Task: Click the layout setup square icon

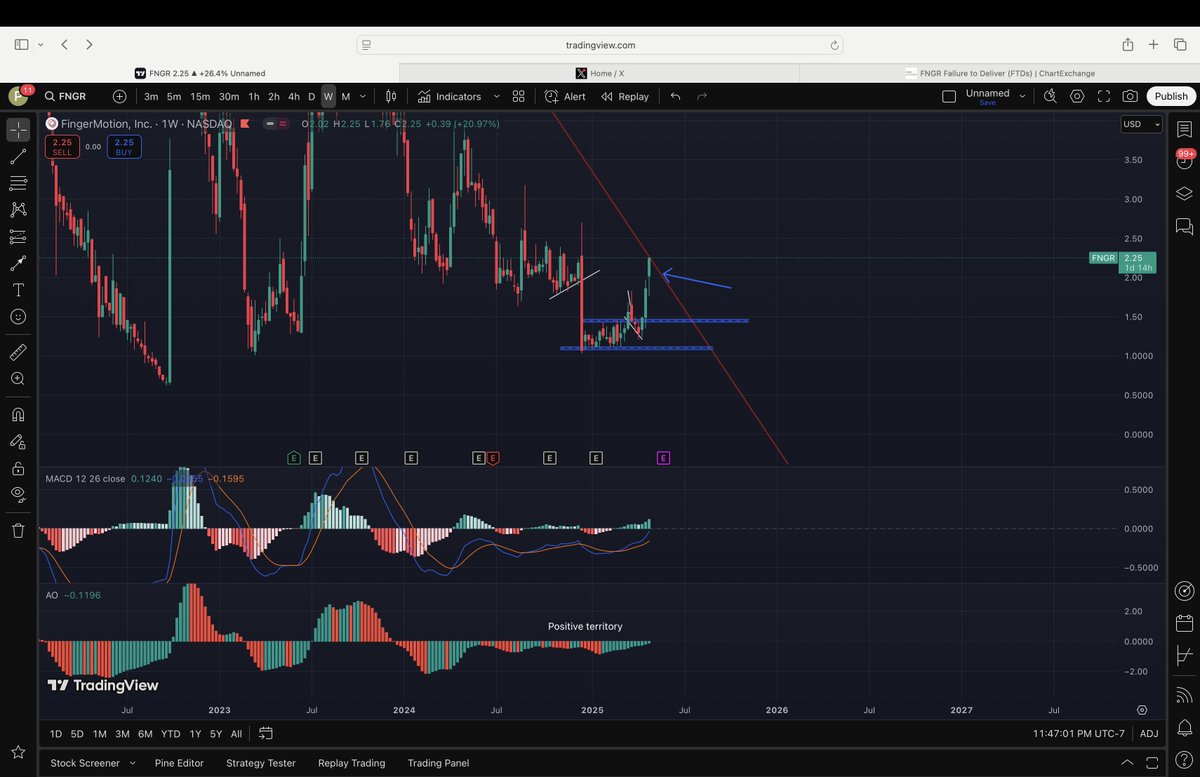Action: coord(949,97)
